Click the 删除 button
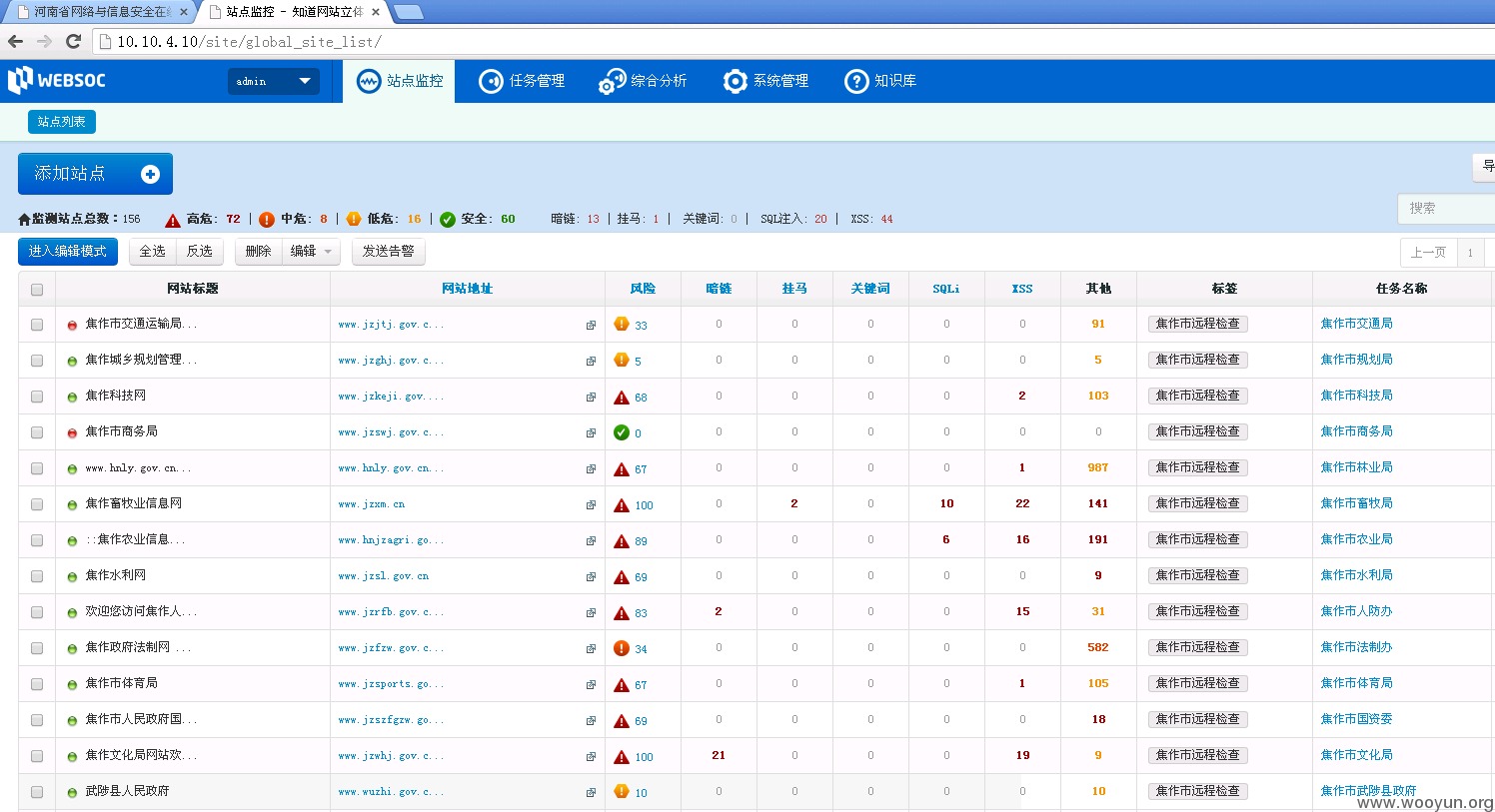The height and width of the screenshot is (812, 1495). [x=259, y=252]
